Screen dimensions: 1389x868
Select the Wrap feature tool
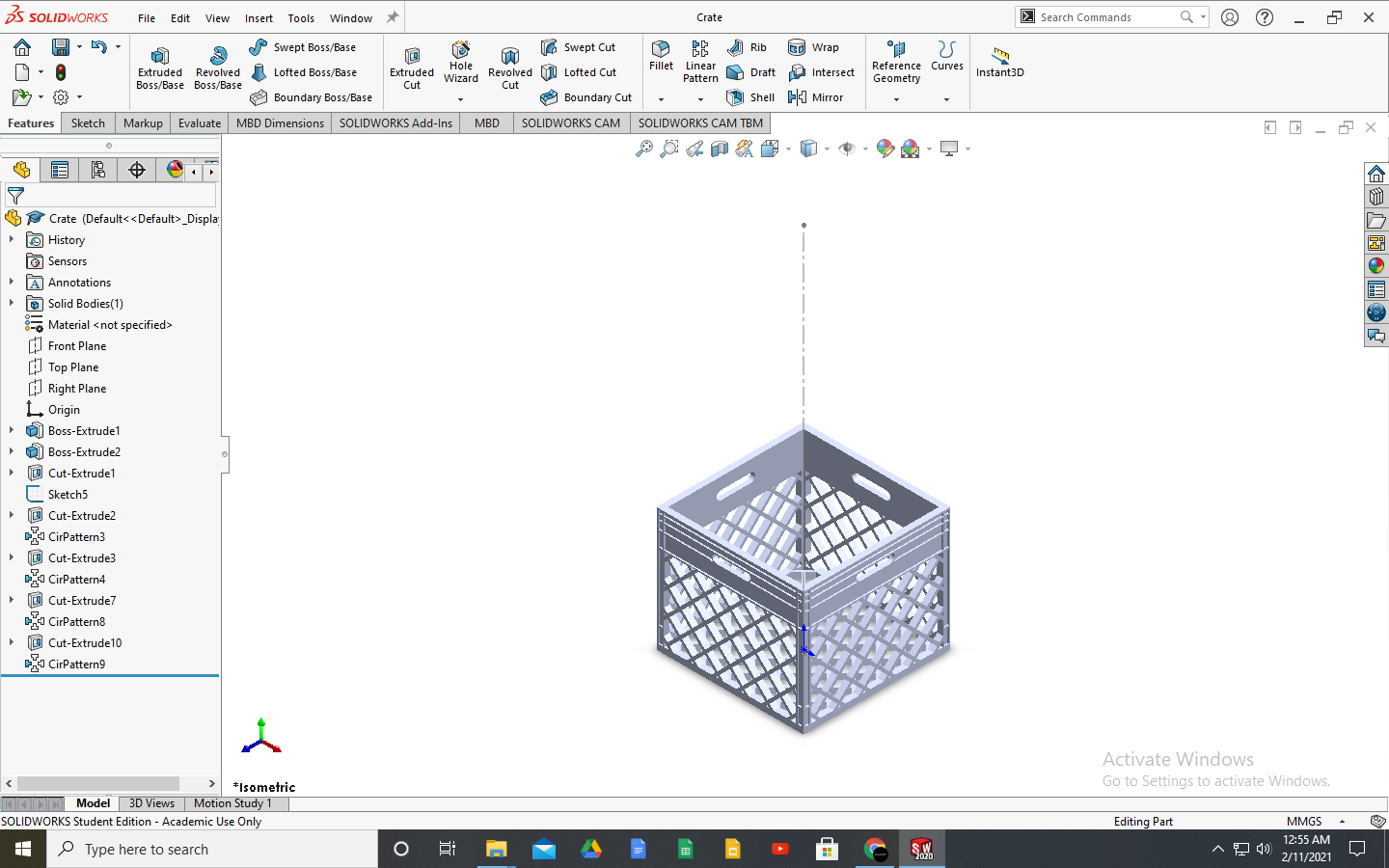814,47
